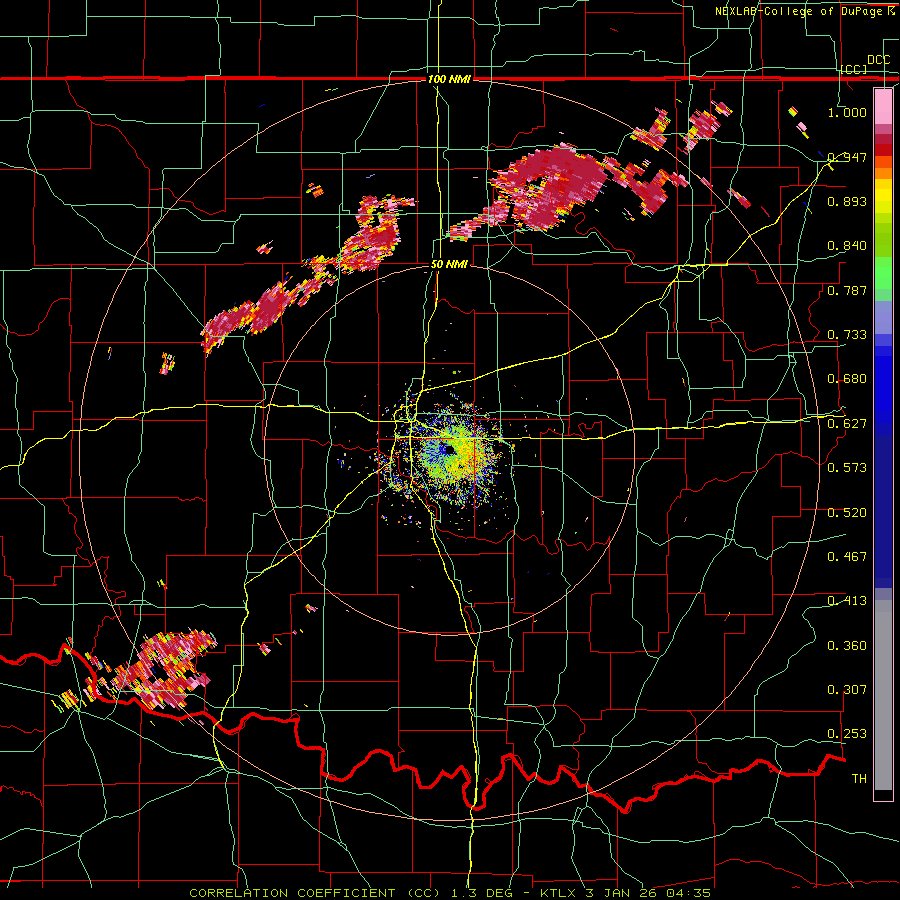Image resolution: width=900 pixels, height=900 pixels.
Task: Click the 0.573 scale value
Action: click(x=847, y=468)
